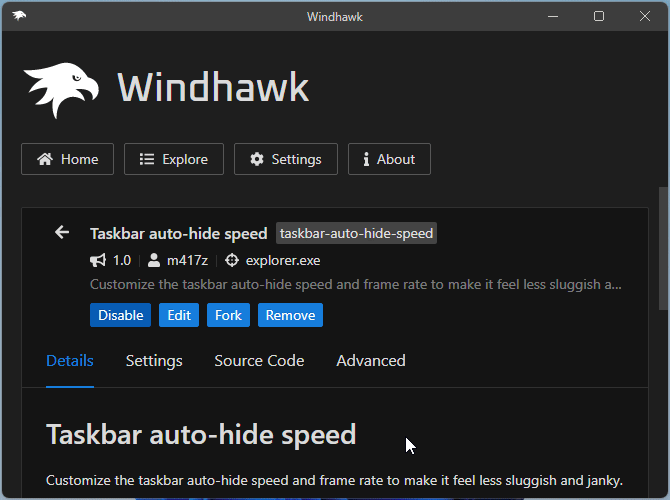Click the back arrow icon
The height and width of the screenshot is (500, 670).
pyautogui.click(x=62, y=232)
